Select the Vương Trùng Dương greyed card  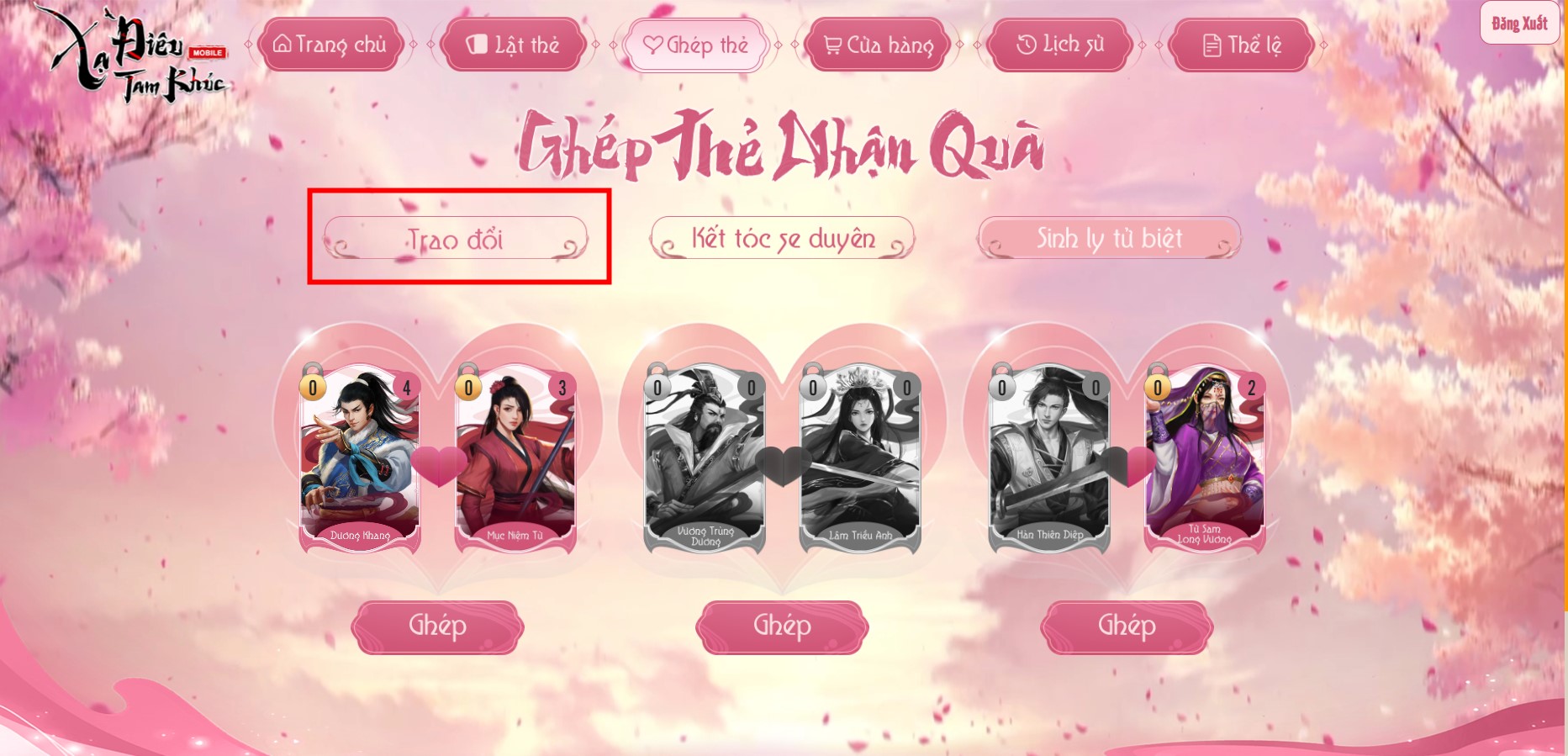[x=705, y=458]
